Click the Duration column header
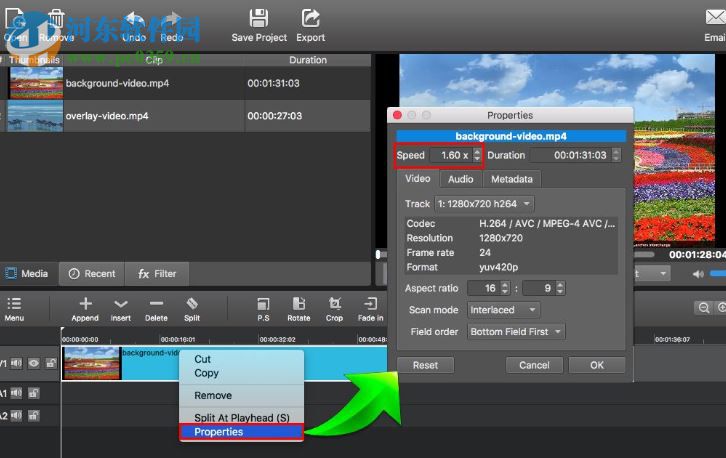 point(307,60)
